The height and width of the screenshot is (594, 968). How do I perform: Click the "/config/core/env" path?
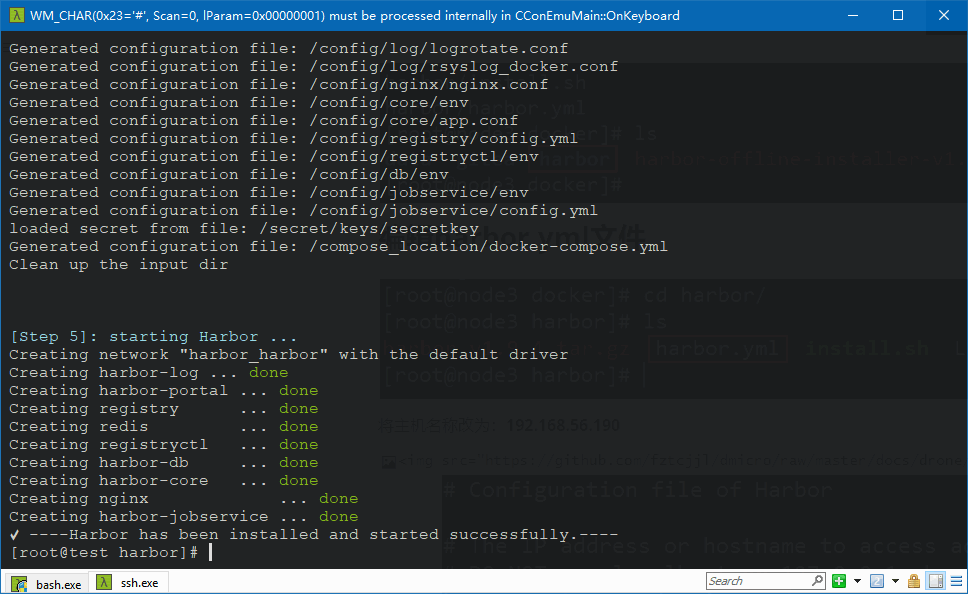pyautogui.click(x=389, y=102)
